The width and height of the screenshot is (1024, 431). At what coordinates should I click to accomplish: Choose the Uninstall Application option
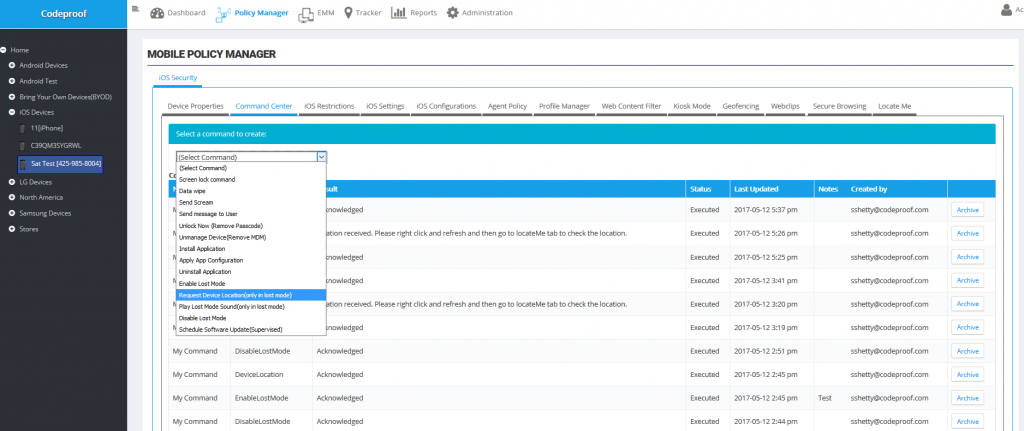pos(251,272)
